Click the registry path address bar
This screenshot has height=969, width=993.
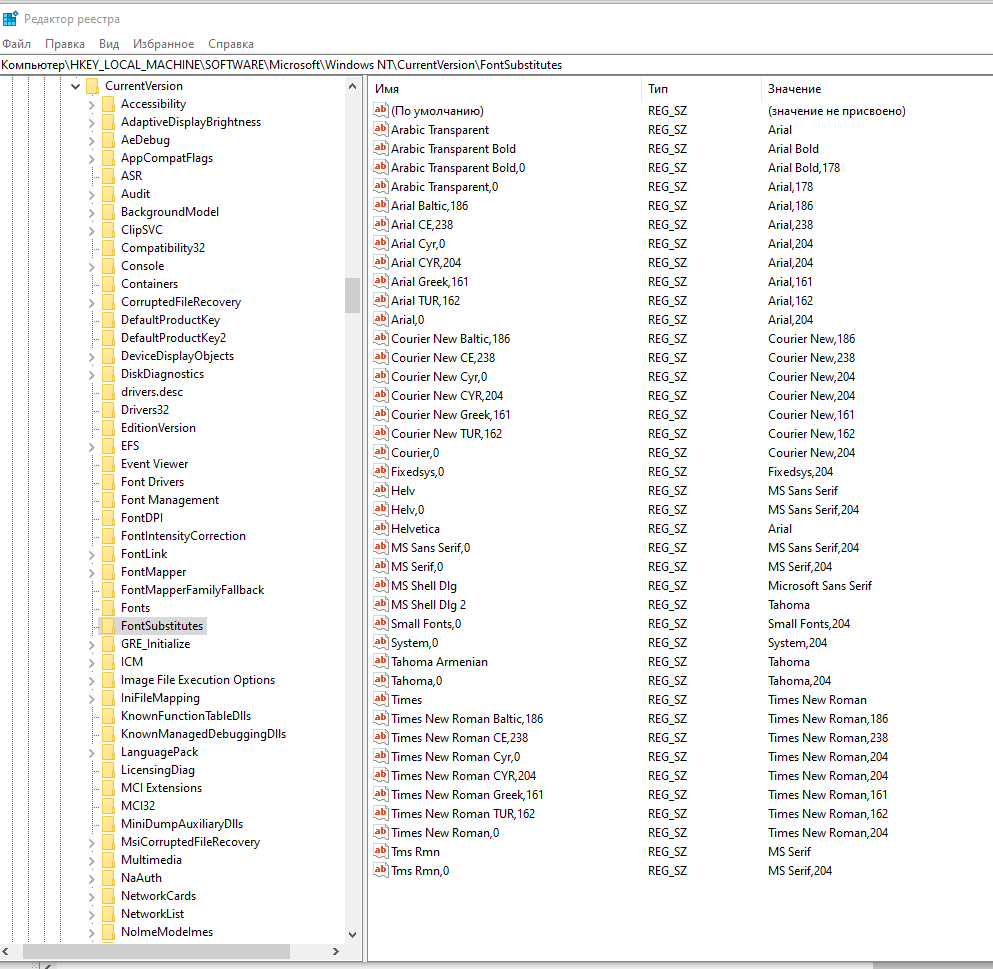(x=496, y=65)
